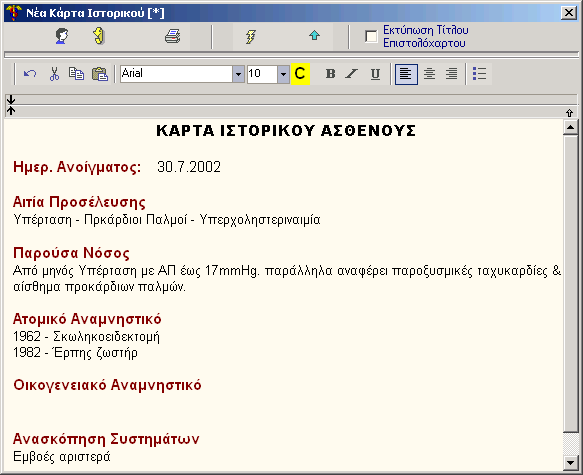The height and width of the screenshot is (475, 583).
Task: Click scrollbar up arrow button
Action: [570, 128]
